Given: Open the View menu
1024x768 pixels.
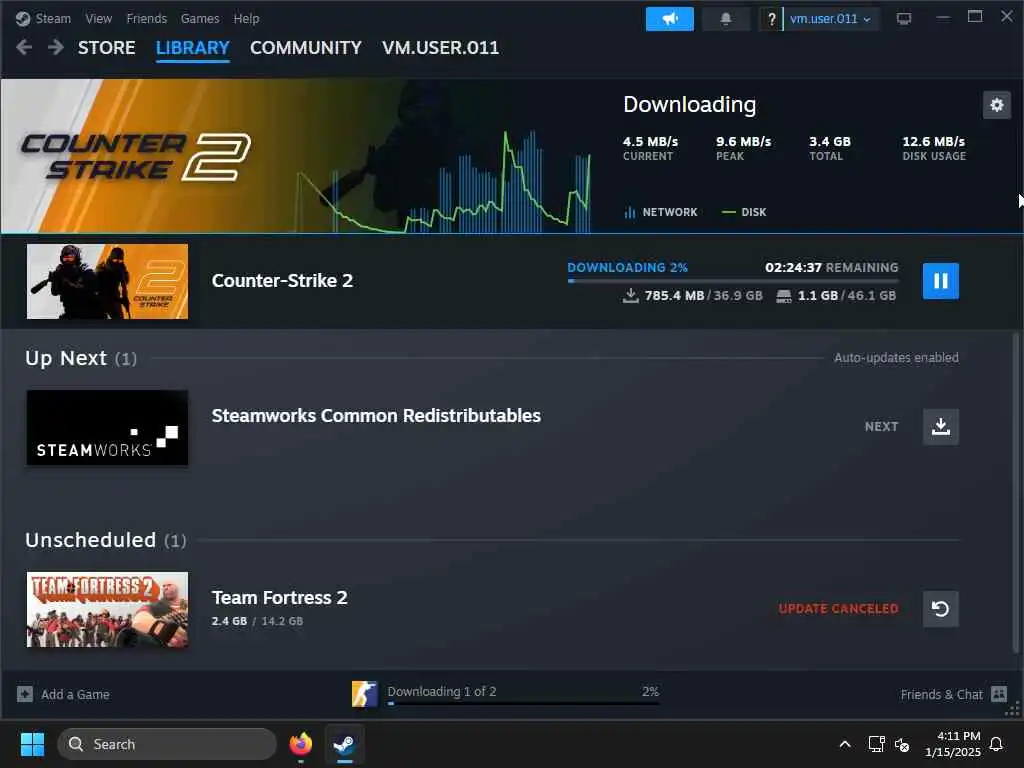Looking at the screenshot, I should 99,18.
